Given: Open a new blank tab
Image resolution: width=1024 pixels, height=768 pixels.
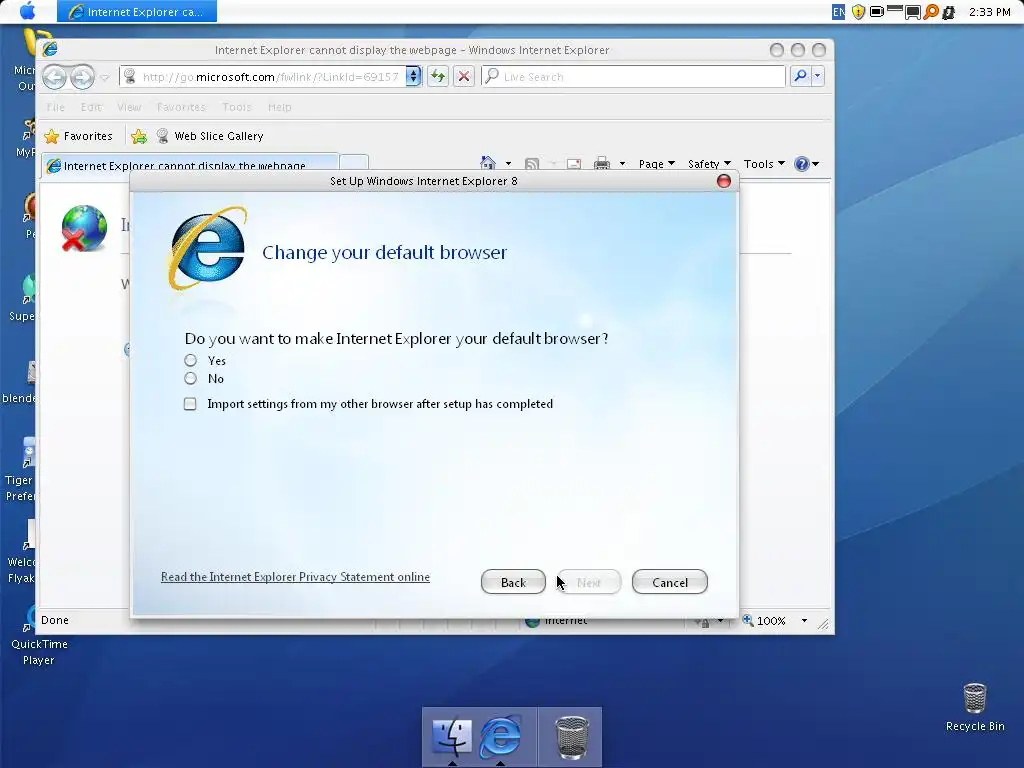Looking at the screenshot, I should click(x=355, y=164).
